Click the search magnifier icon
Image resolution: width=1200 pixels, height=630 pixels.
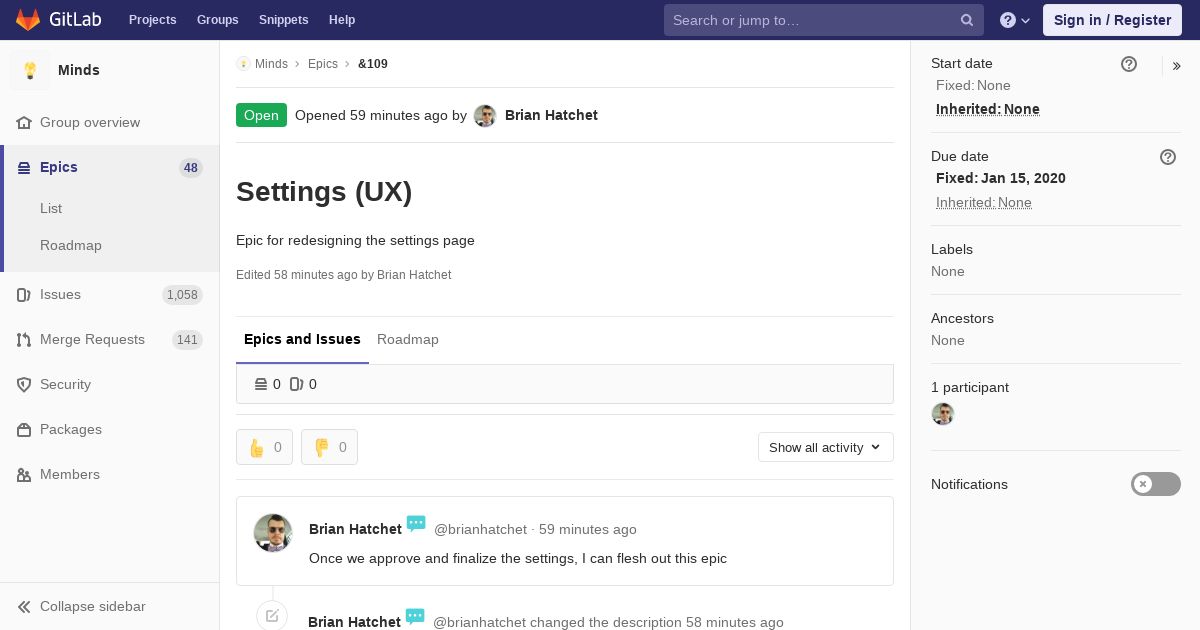point(967,20)
